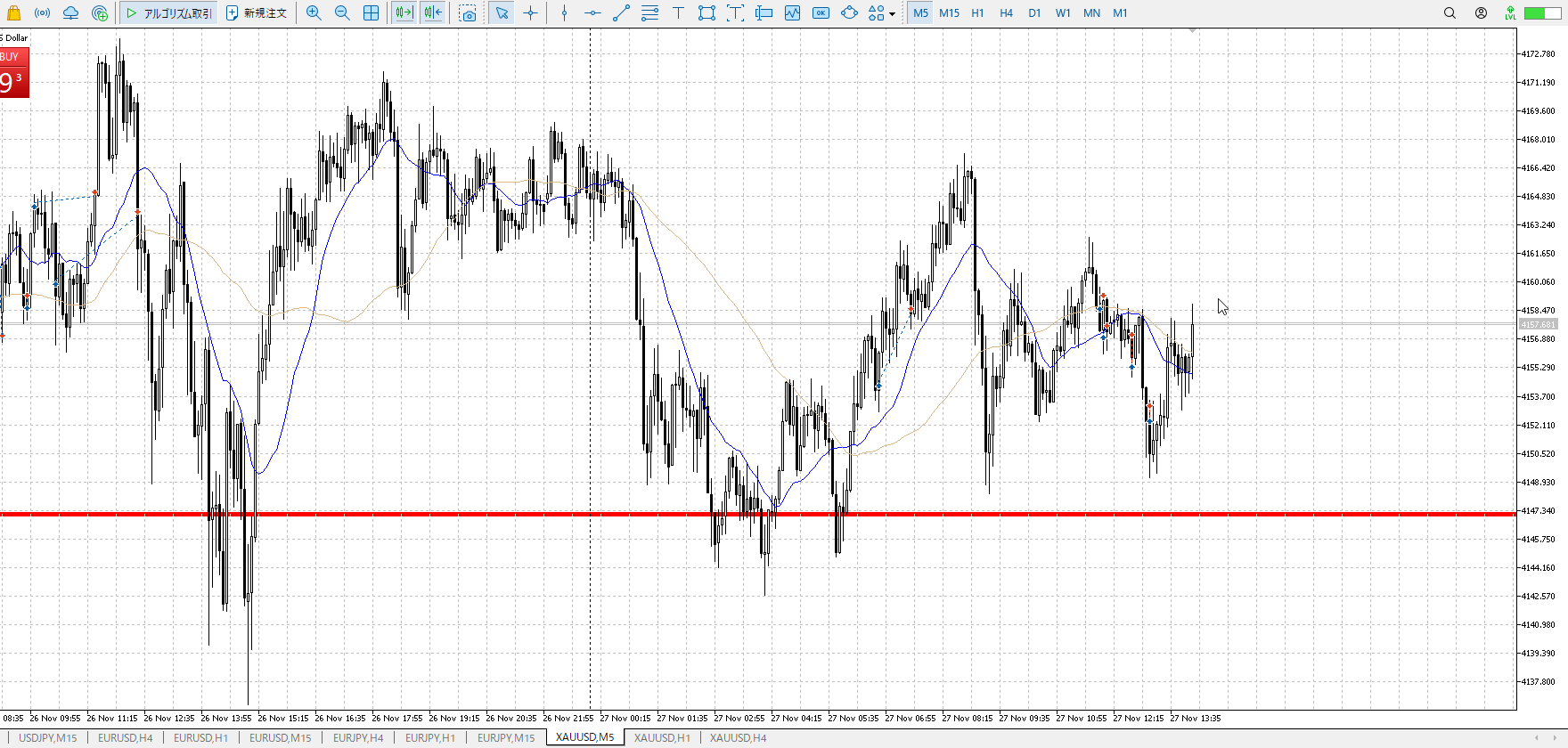This screenshot has width=1568, height=748.
Task: Draw a vertical line with toolbar tool
Action: 564,13
